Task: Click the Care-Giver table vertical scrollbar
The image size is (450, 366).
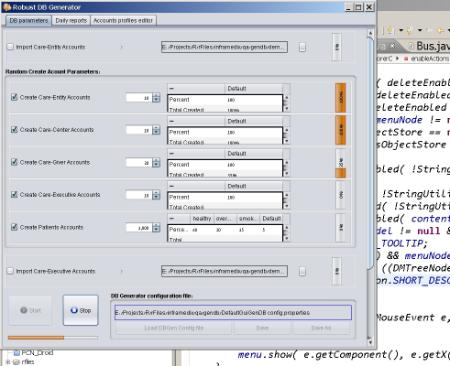Action: [286, 168]
